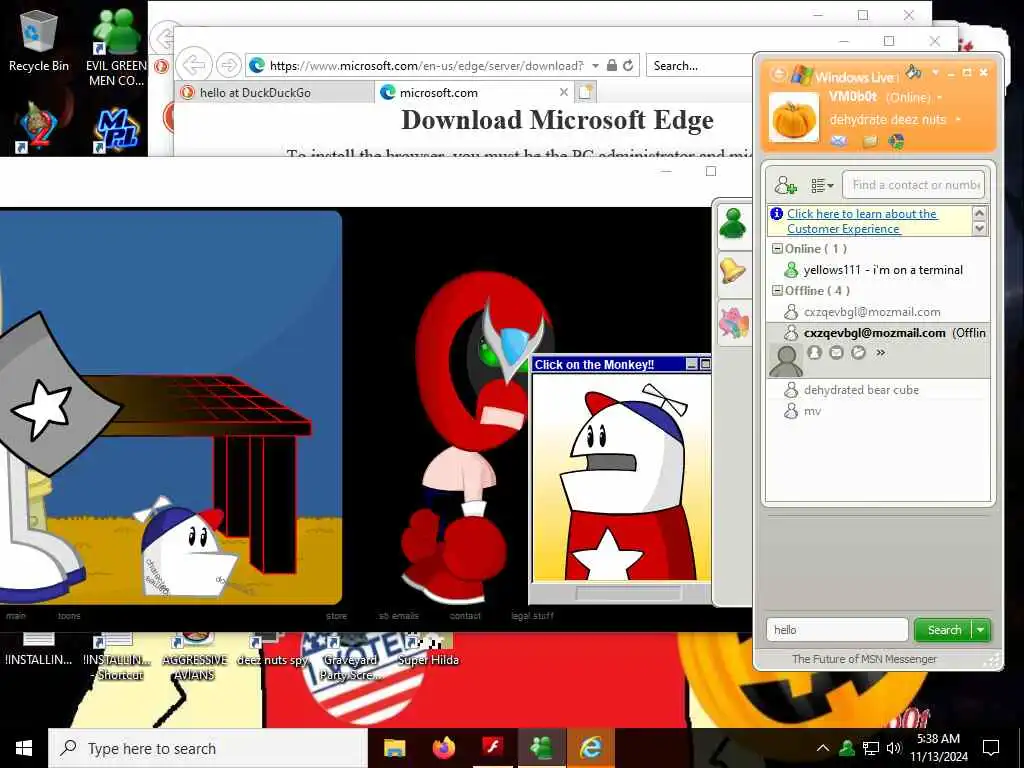Click the selected contact's gray avatar picture
This screenshot has height=768, width=1024.
(x=786, y=360)
